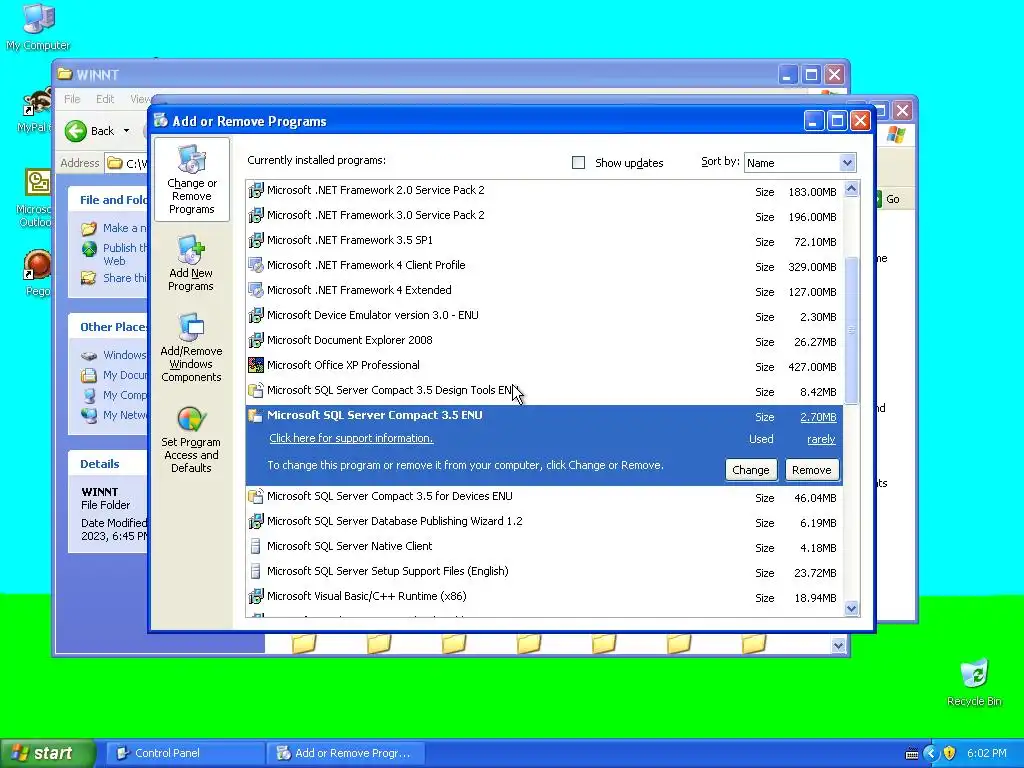Open Set Program Access and Defaults icon
The image size is (1024, 768).
point(191,439)
